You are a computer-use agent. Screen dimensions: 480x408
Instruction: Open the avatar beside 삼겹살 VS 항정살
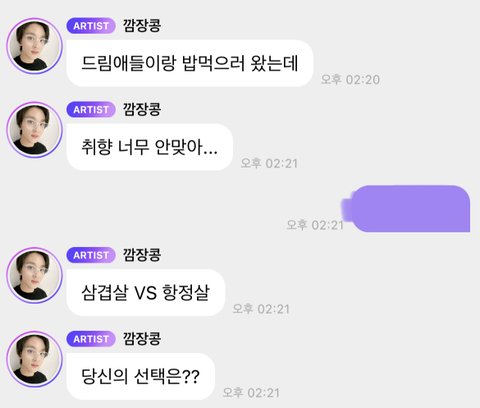point(34,275)
